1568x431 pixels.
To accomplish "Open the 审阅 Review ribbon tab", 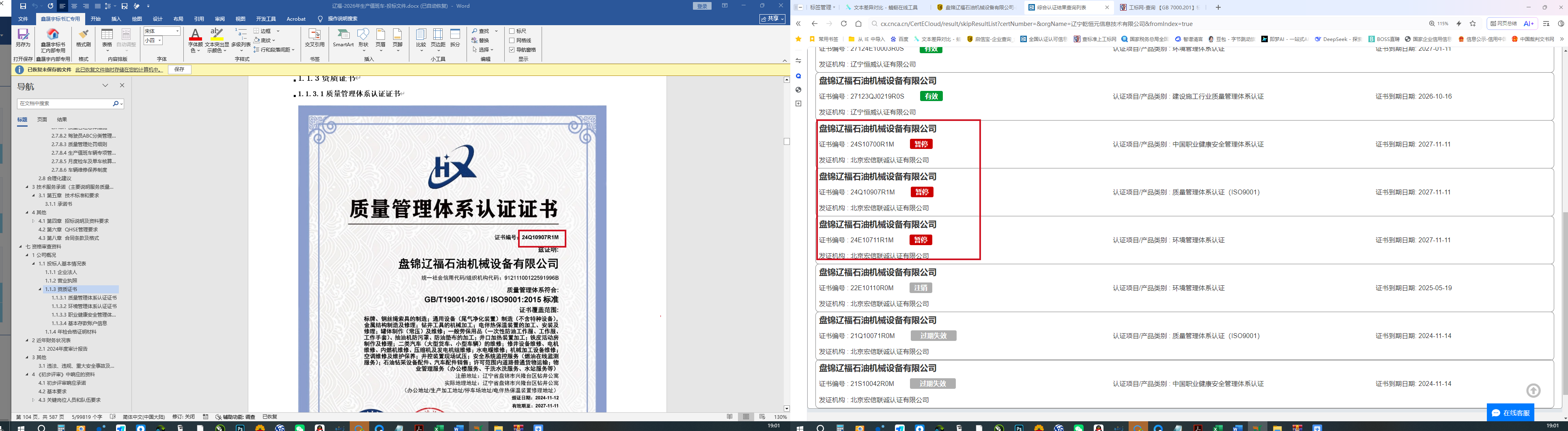I will 220,19.
